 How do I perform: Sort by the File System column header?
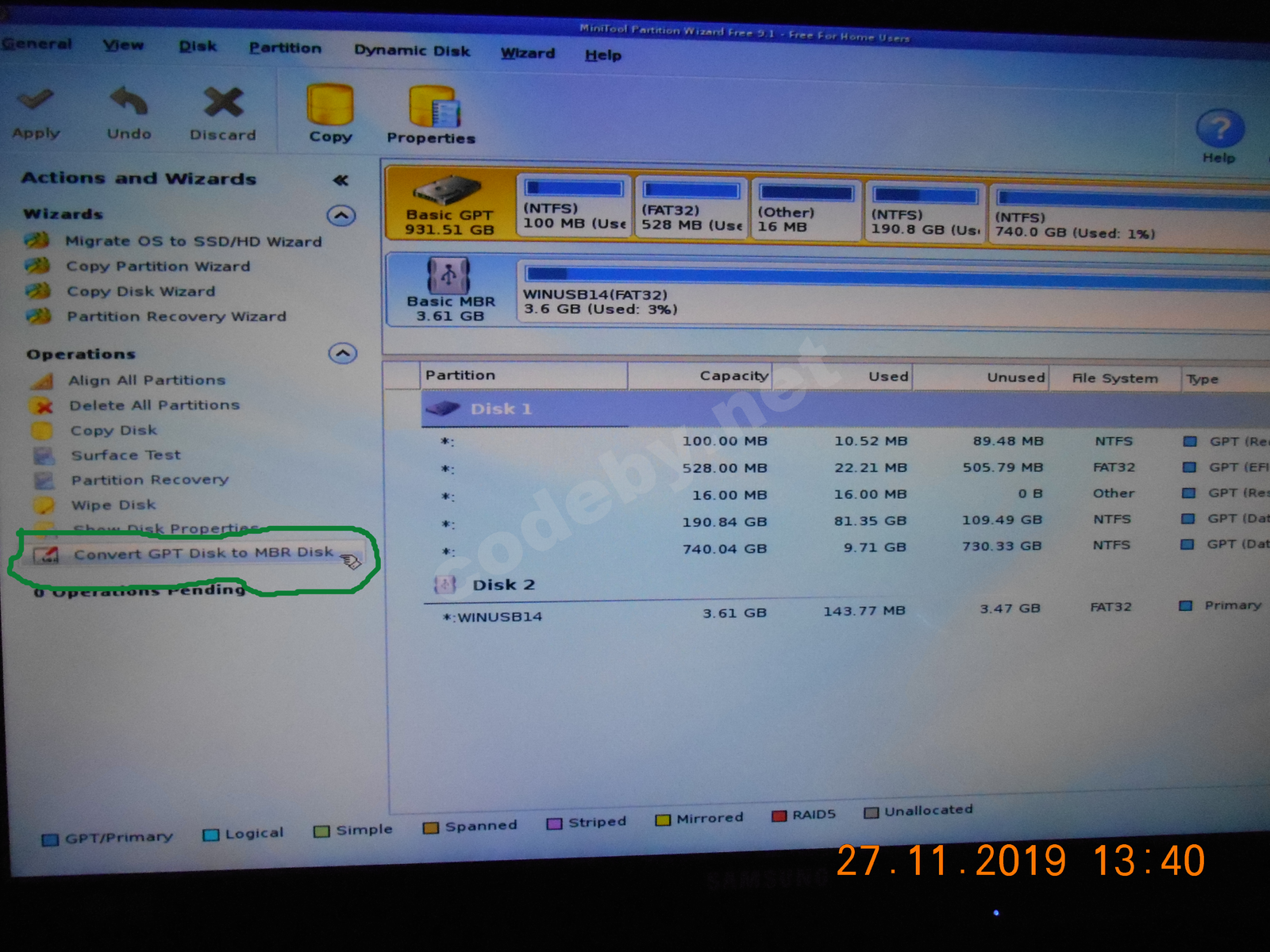click(1114, 378)
